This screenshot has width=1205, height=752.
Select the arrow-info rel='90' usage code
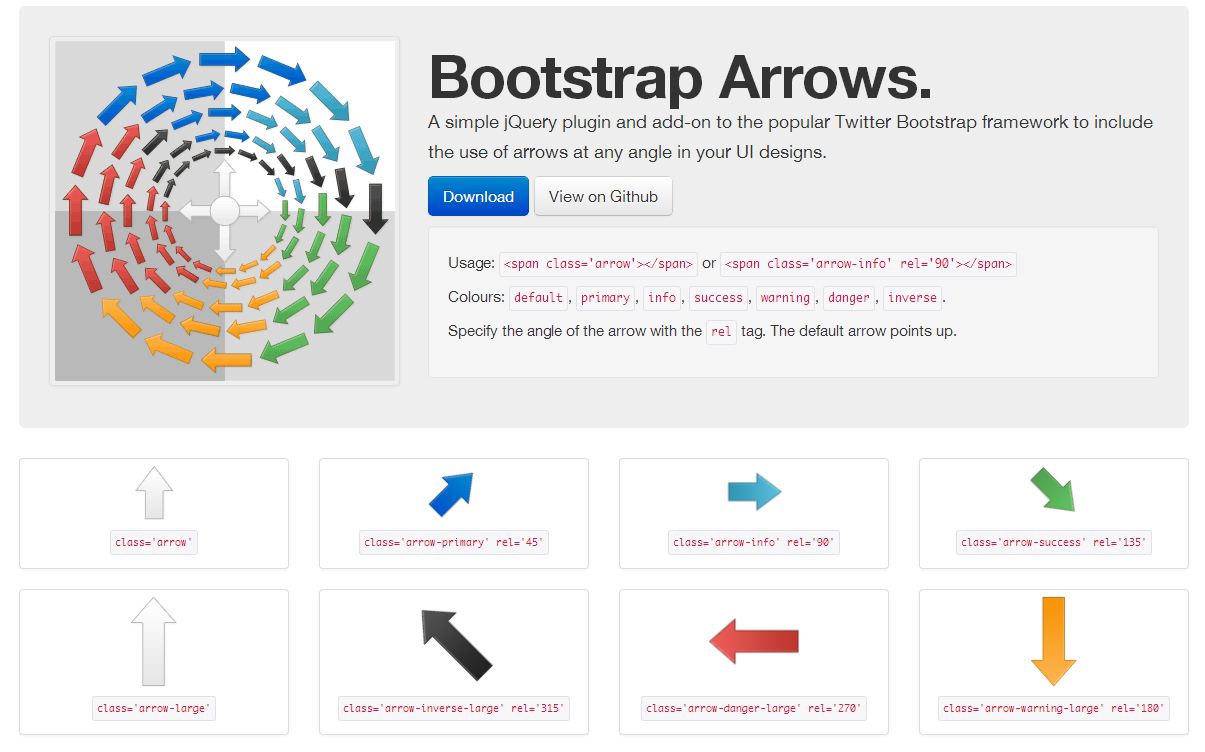click(x=868, y=264)
